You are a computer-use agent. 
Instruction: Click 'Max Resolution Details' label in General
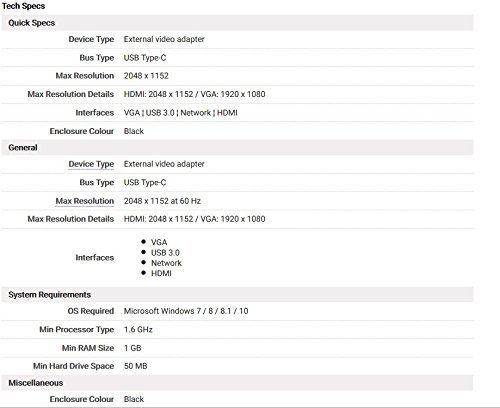[x=71, y=219]
